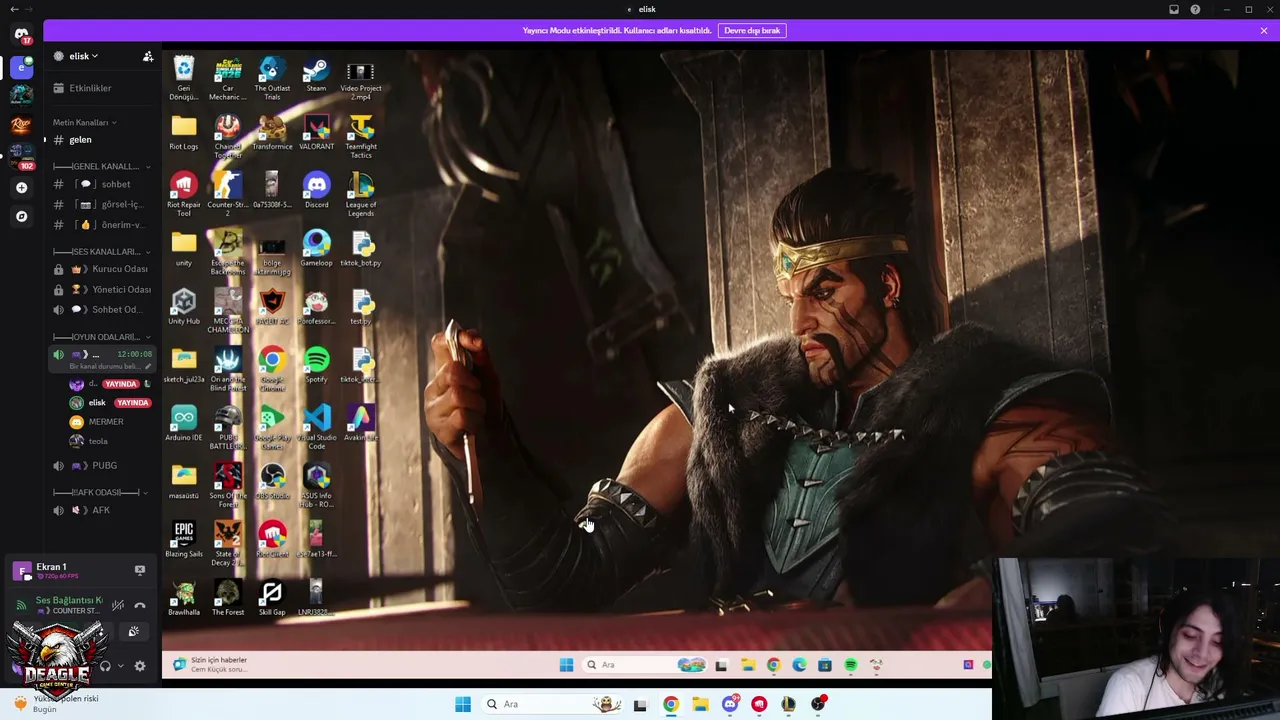Join the Kurucu Odası voice channel
The image size is (1280, 720).
[103, 269]
